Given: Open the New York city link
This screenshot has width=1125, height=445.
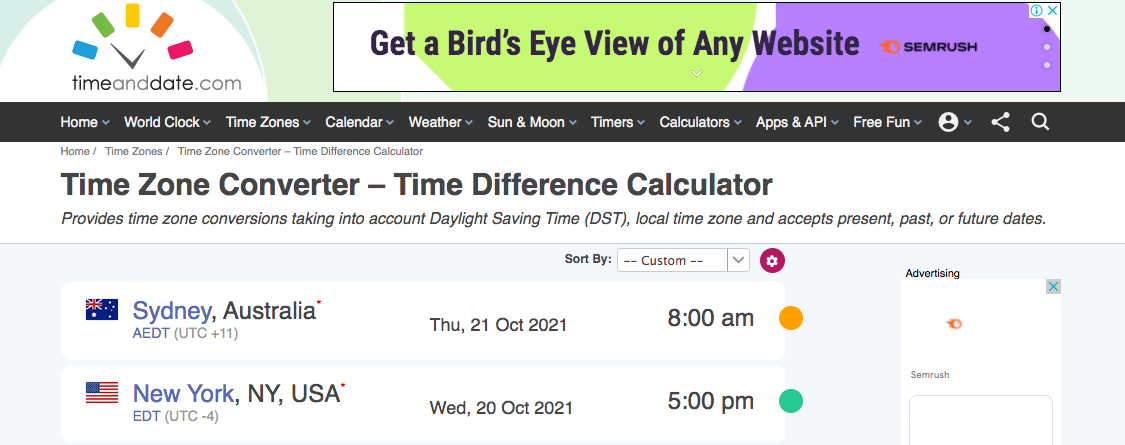Looking at the screenshot, I should coord(183,394).
